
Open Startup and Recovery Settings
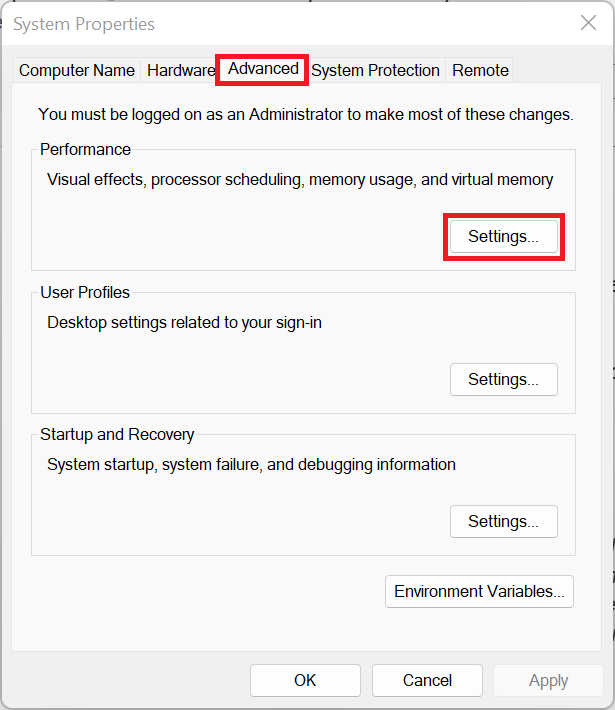pos(504,521)
